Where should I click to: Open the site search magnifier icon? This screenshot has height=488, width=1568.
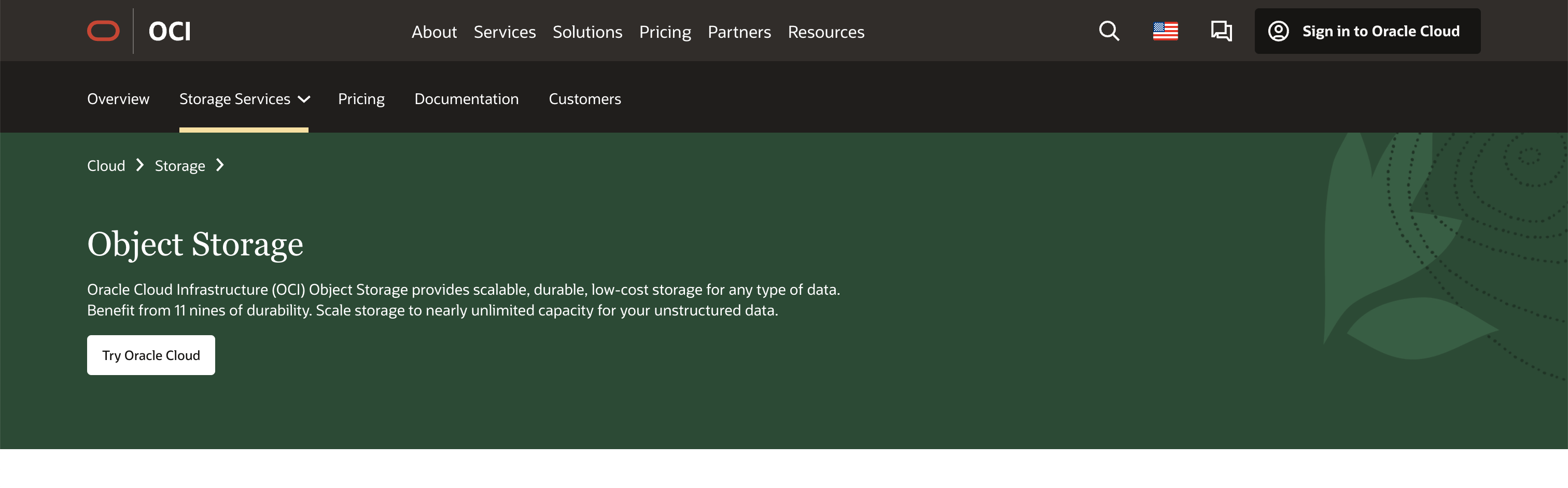click(1109, 31)
